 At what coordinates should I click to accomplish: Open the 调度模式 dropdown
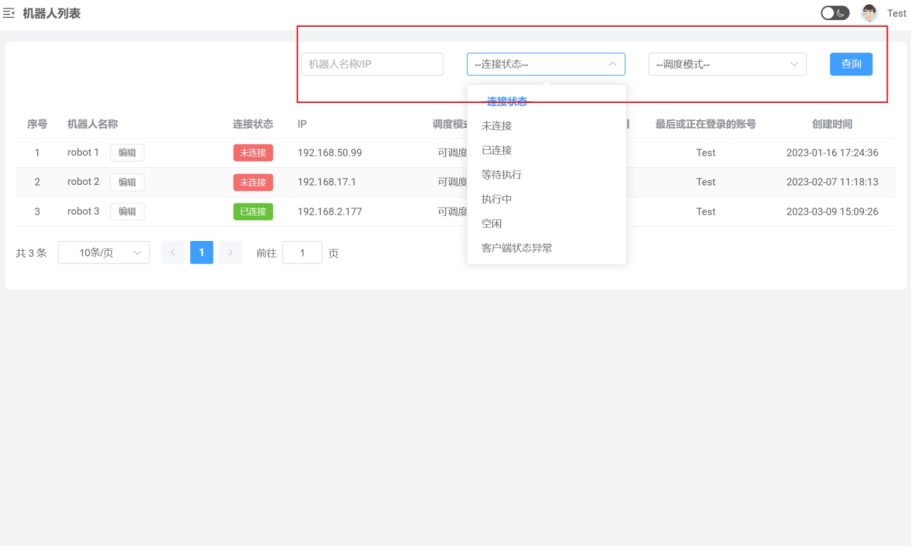[x=727, y=64]
